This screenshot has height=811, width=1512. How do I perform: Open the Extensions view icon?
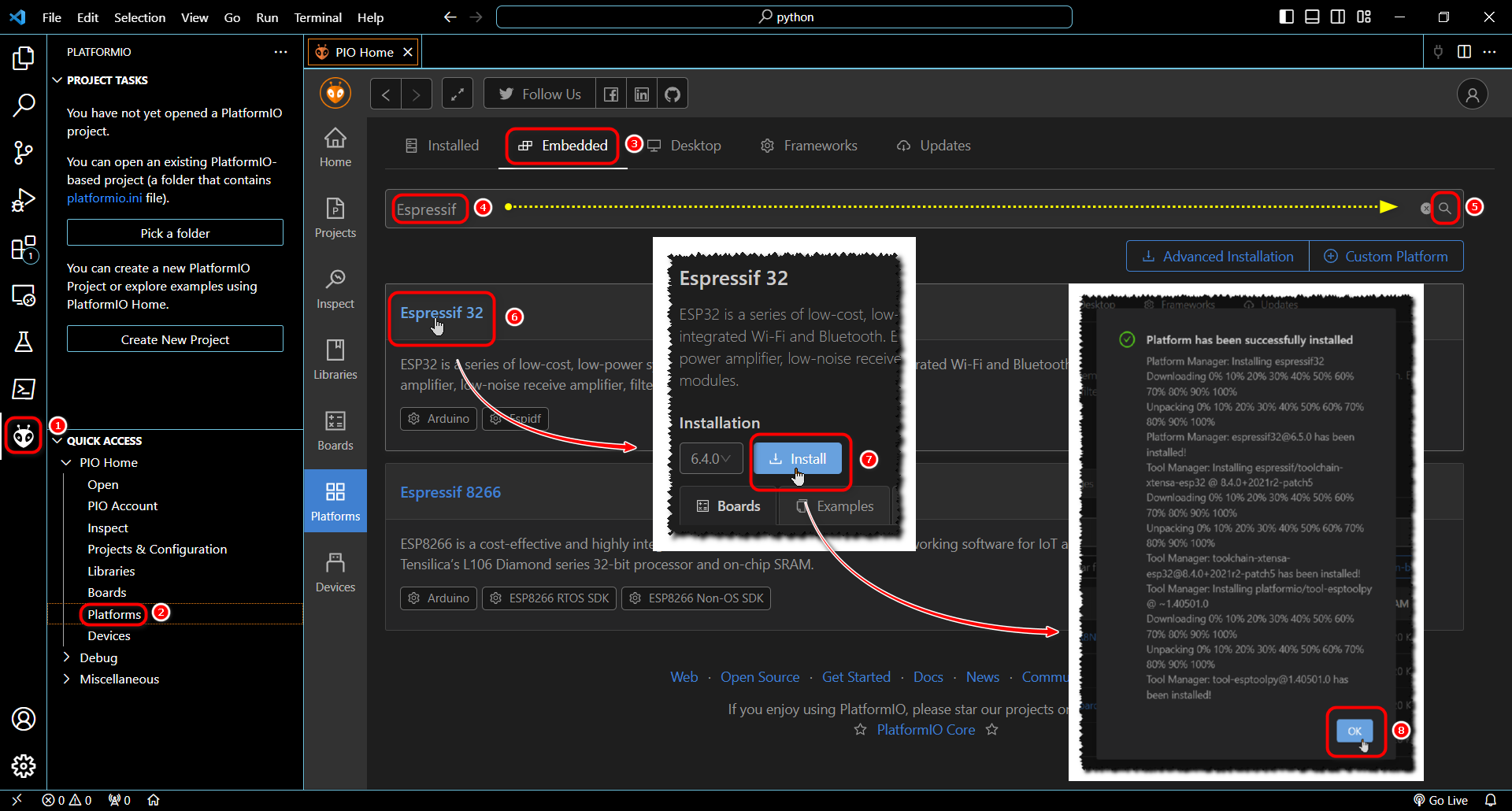(24, 248)
